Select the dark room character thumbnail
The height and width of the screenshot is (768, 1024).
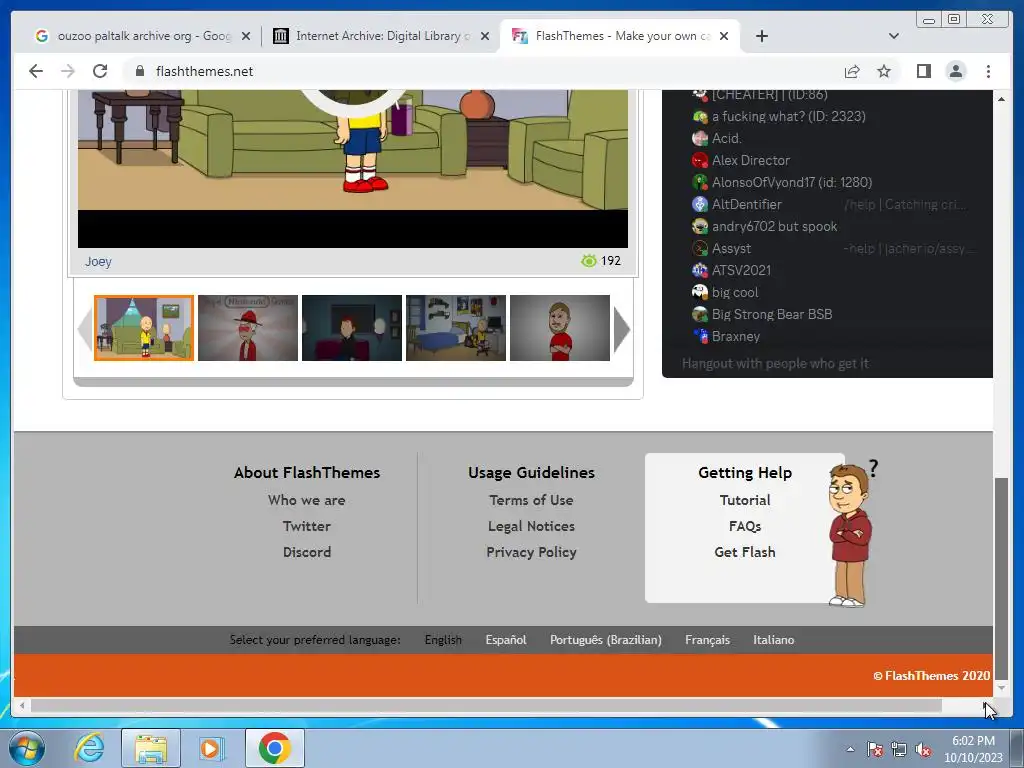[x=351, y=328]
